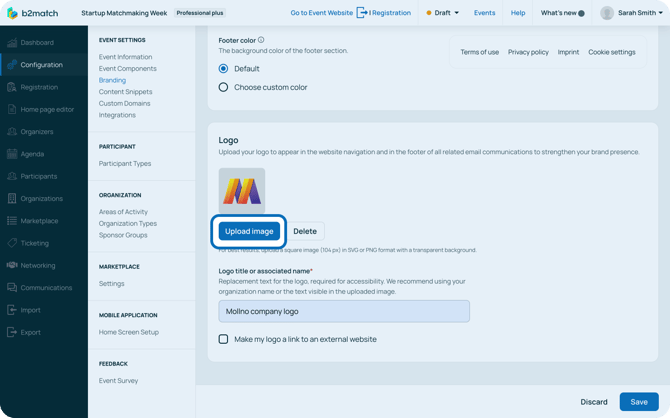
Task: Open the Help menu item
Action: tap(517, 13)
